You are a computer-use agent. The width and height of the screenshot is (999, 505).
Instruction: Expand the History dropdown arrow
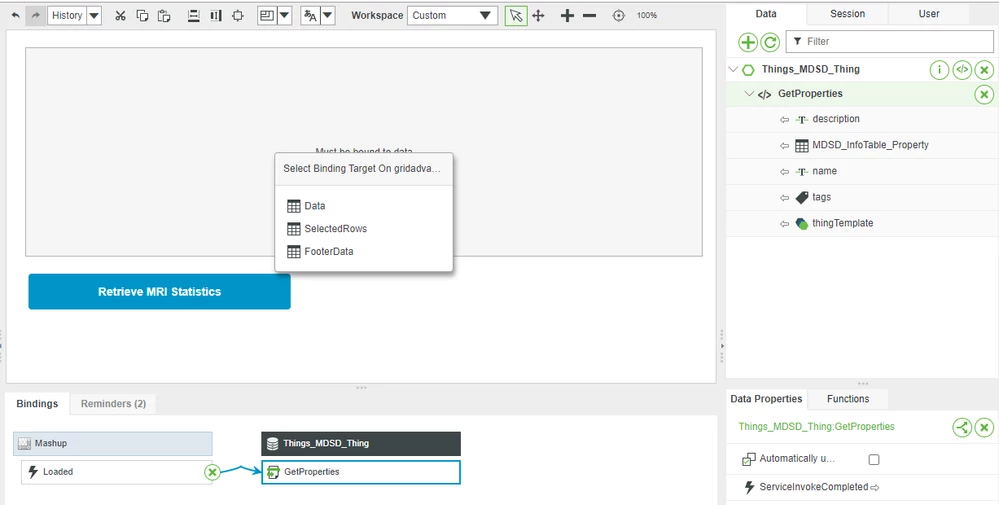point(94,15)
